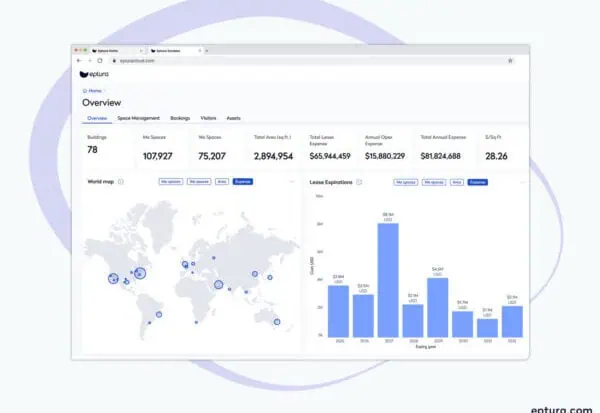This screenshot has height=413, width=600.
Task: Open the Visitors tab
Action: (208, 118)
